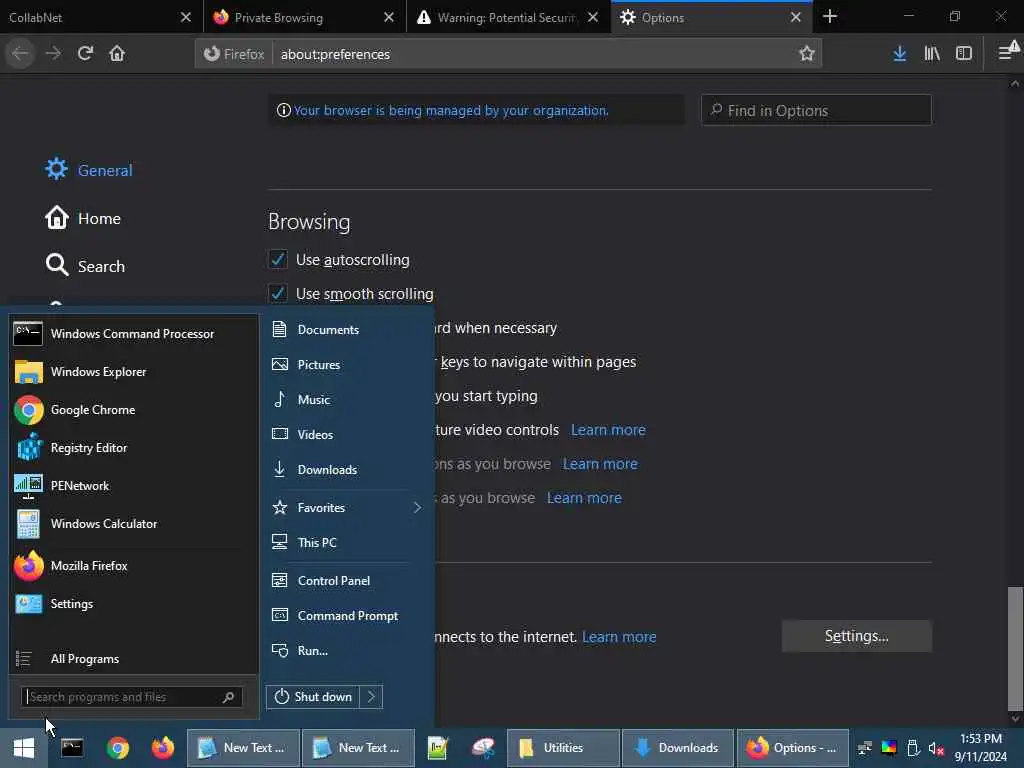
Task: Close the Options tab
Action: coord(795,17)
